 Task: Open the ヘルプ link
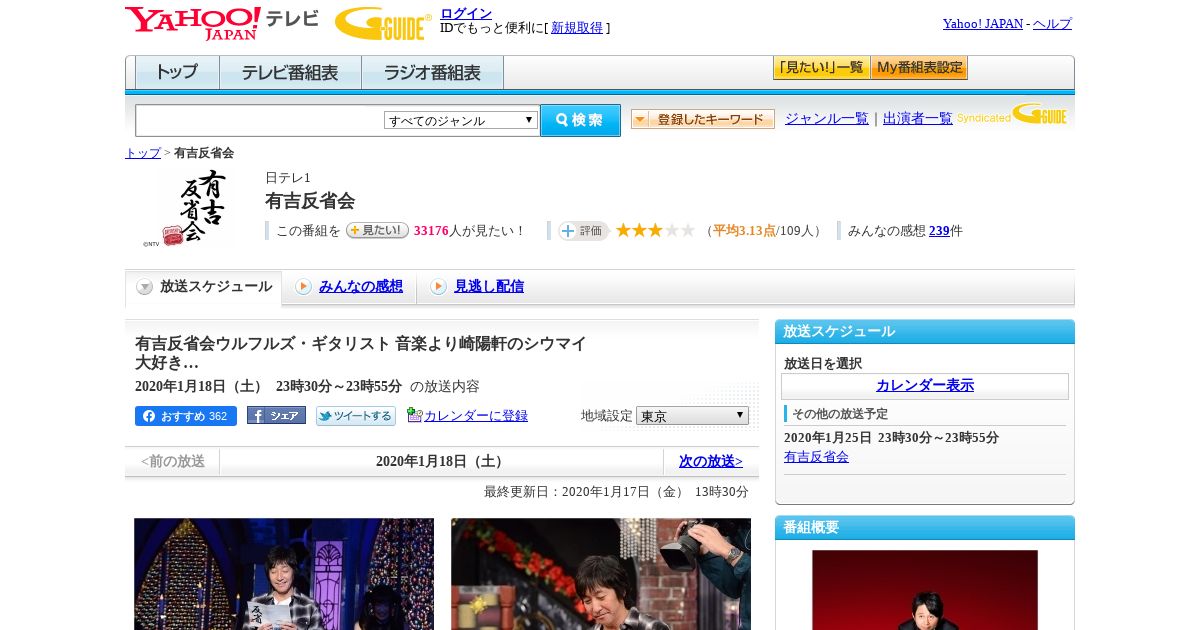pos(1052,24)
